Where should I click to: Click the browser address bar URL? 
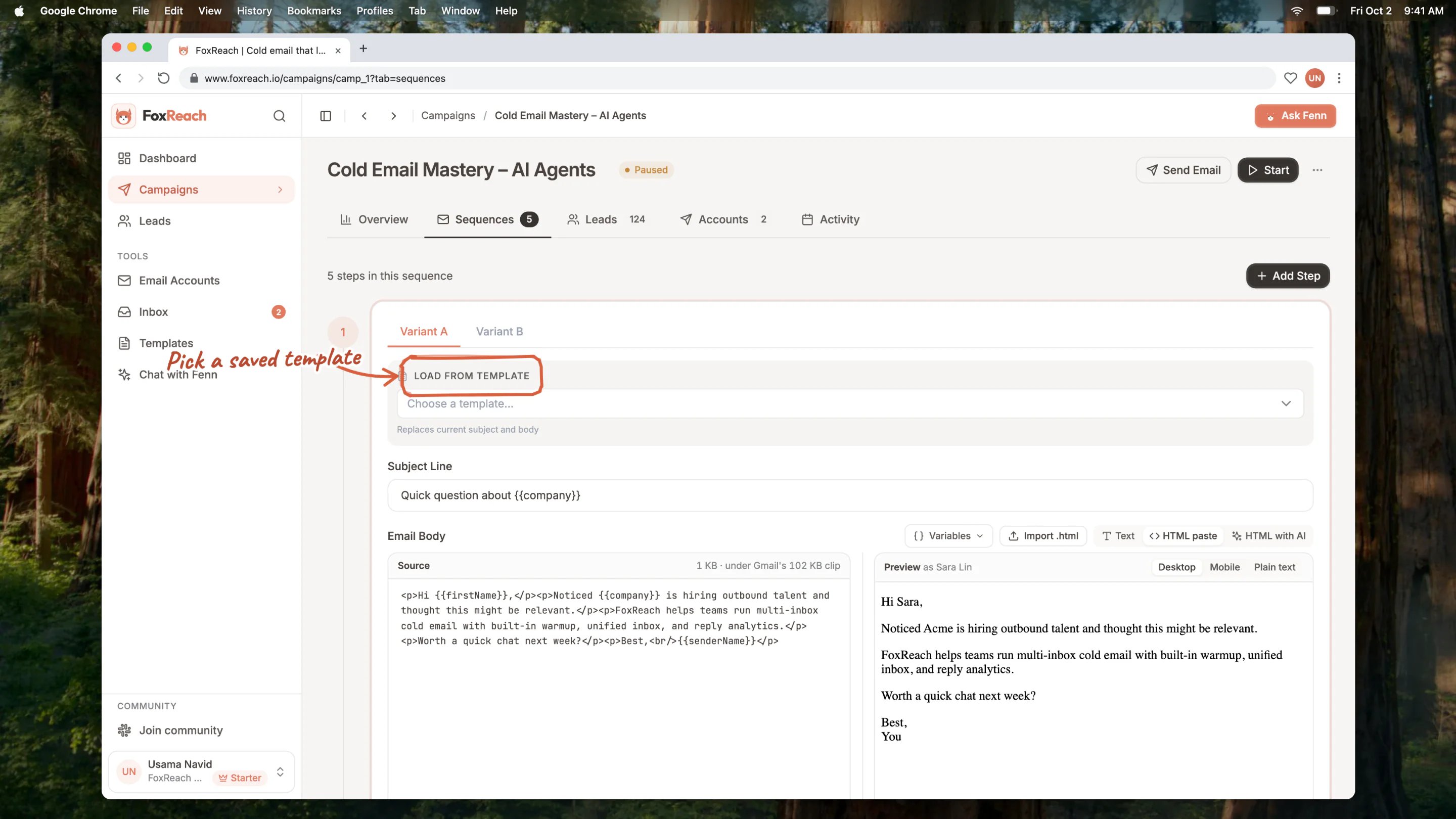tap(325, 78)
